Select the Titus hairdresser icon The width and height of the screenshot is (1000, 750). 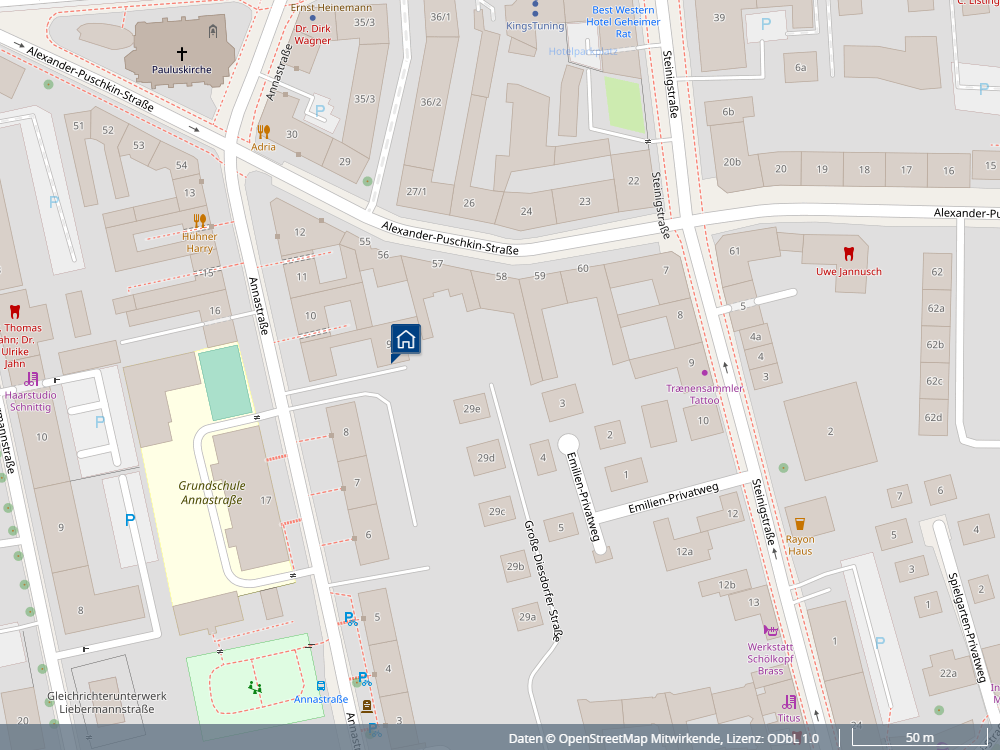pos(790,702)
